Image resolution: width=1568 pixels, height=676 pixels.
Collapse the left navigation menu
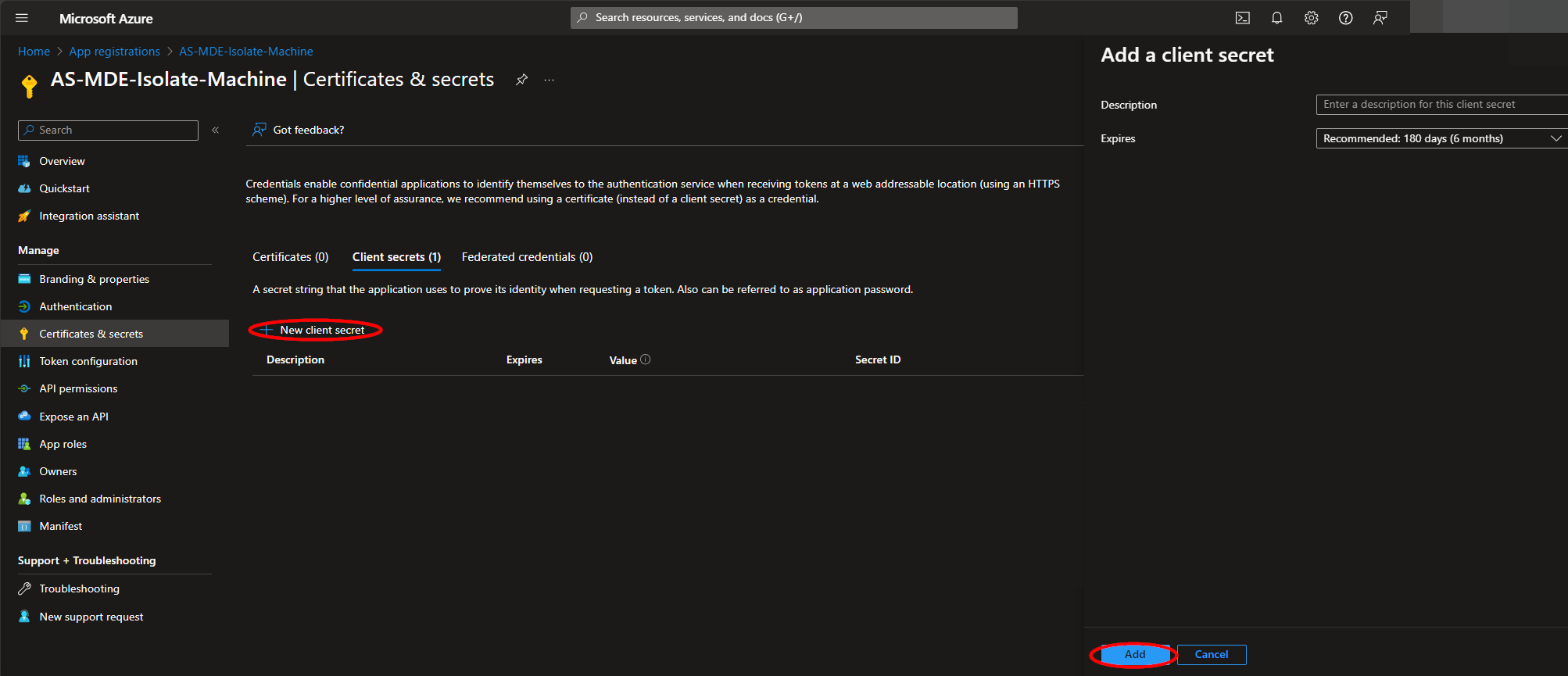coord(215,130)
